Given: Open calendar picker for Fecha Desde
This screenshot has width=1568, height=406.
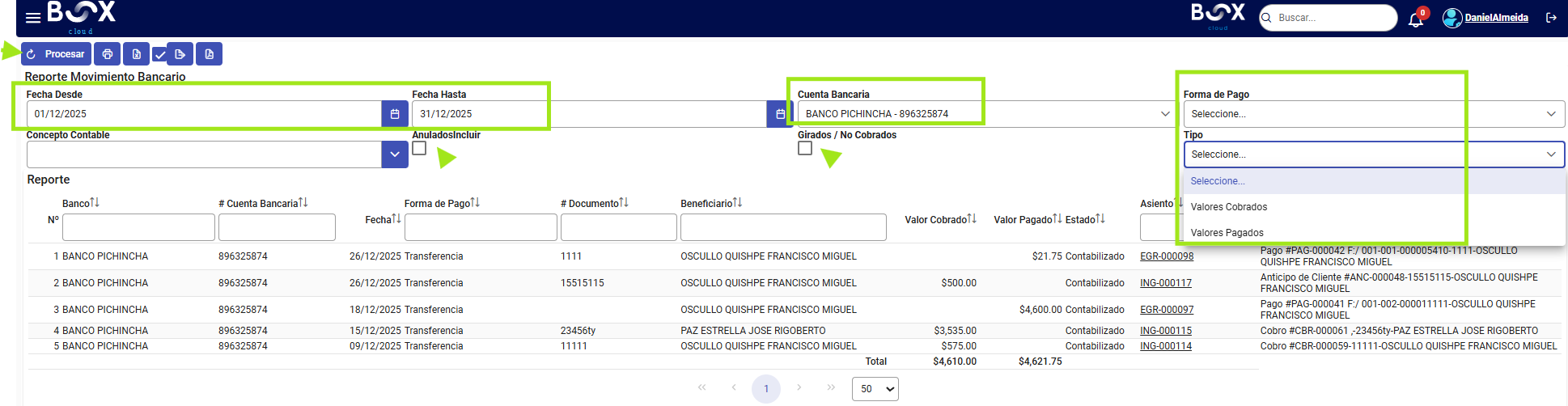Looking at the screenshot, I should [x=395, y=114].
